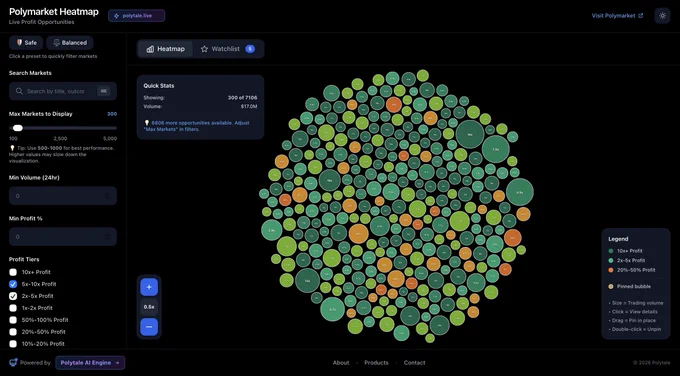Uncheck the 2x-5x Profit tier

tap(13, 296)
